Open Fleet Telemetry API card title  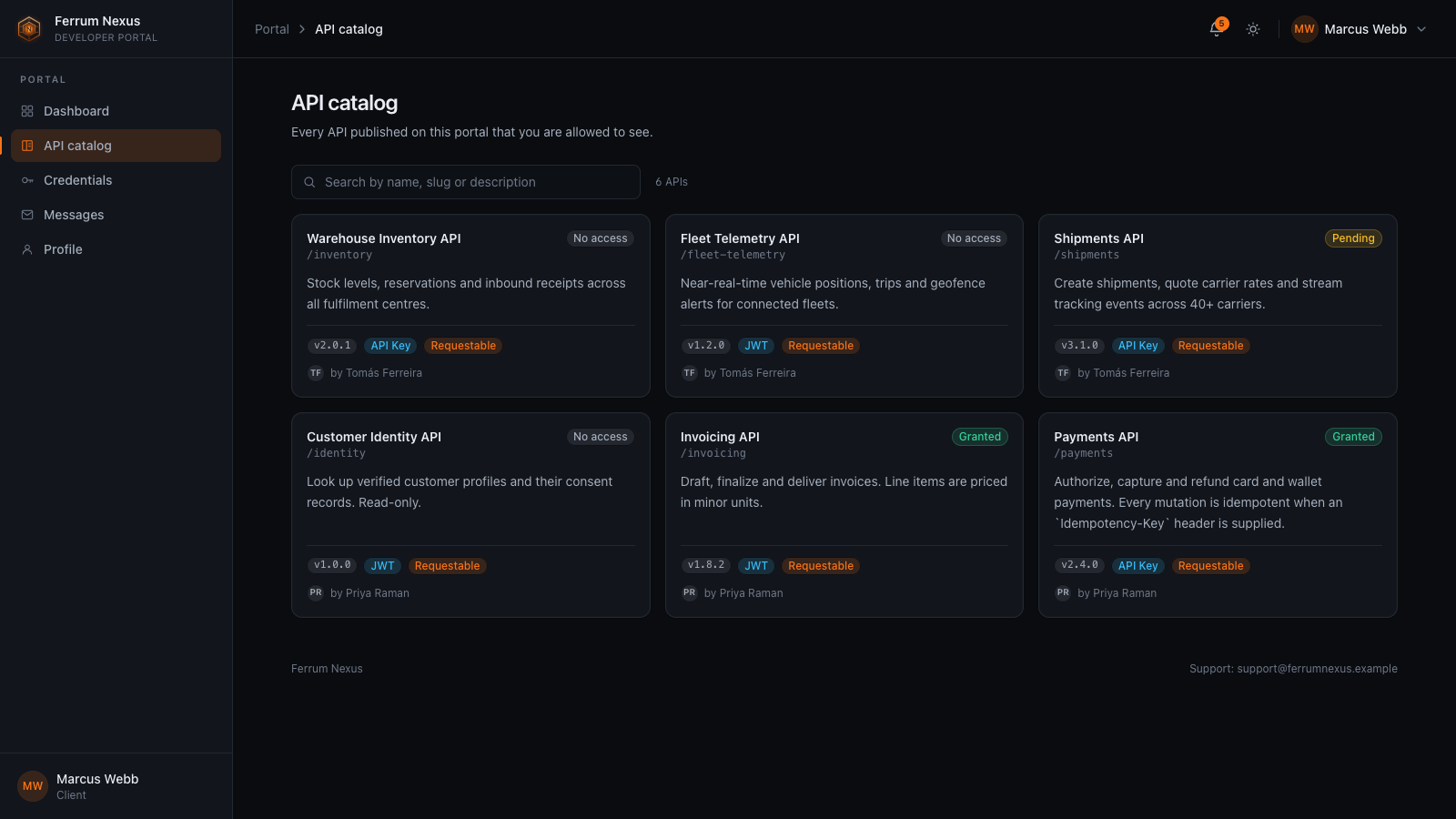740,238
